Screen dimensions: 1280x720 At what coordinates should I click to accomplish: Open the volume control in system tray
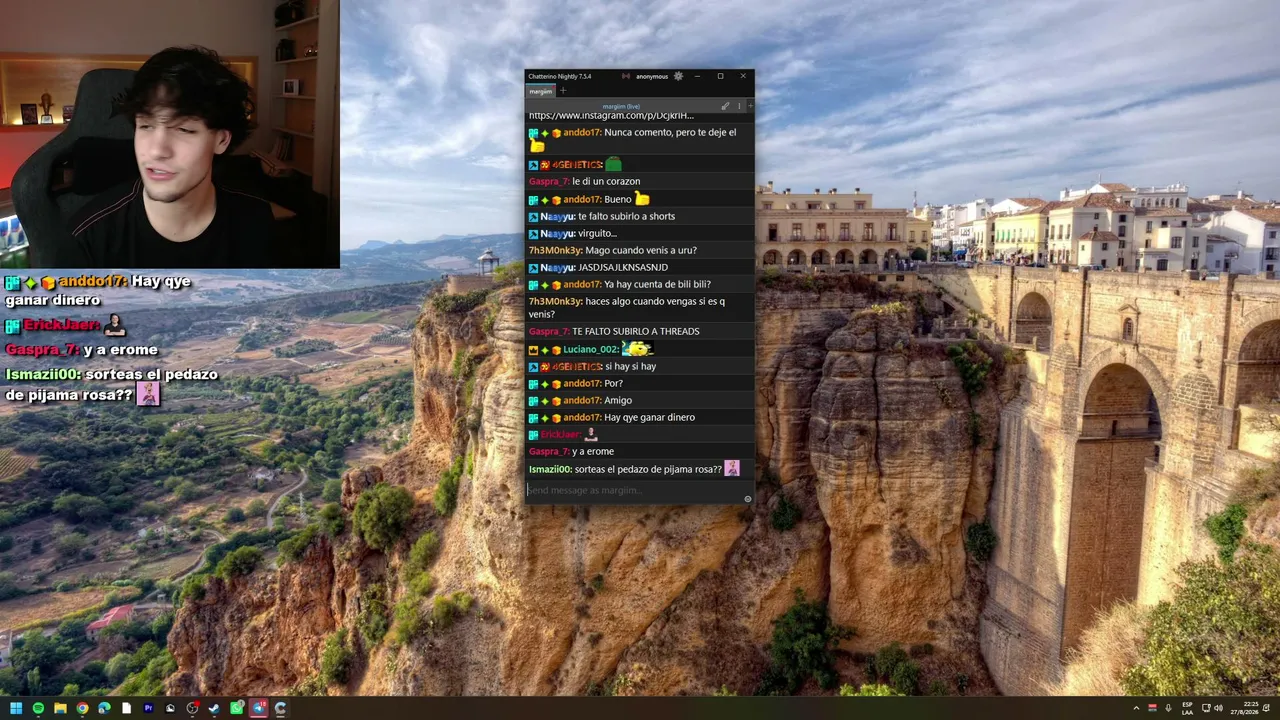pos(1220,708)
